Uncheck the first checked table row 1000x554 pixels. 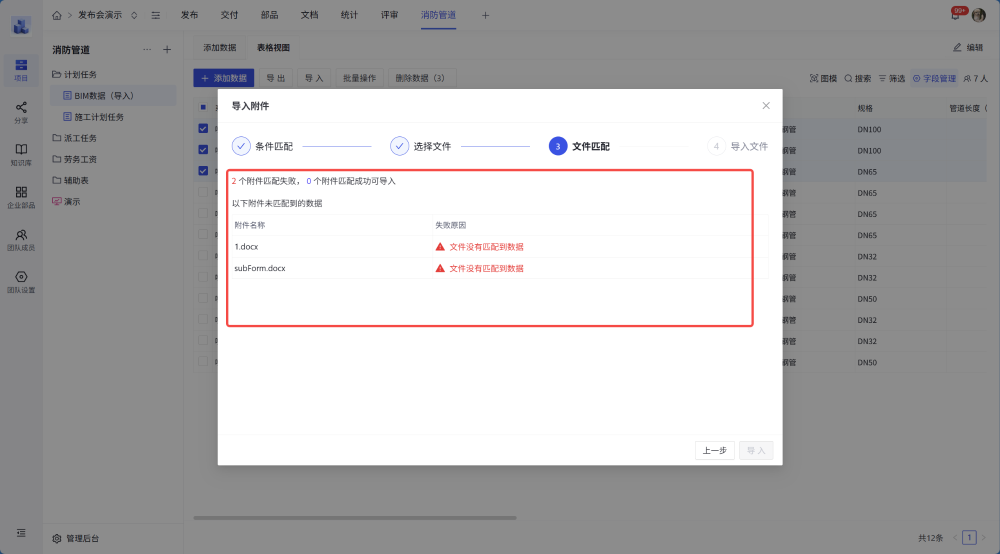point(203,129)
